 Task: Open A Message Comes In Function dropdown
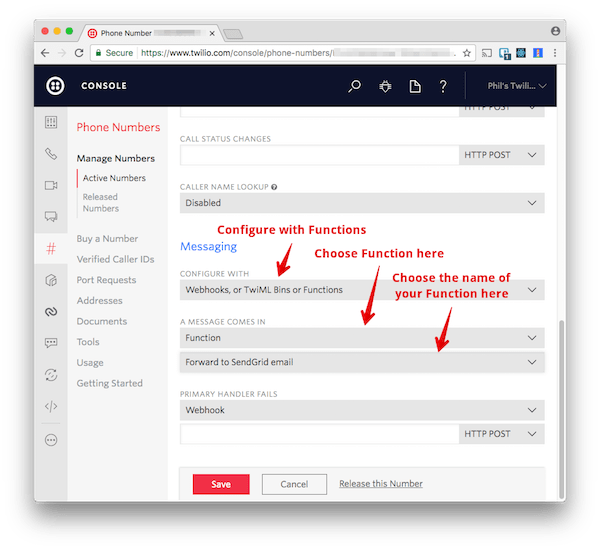(x=362, y=338)
